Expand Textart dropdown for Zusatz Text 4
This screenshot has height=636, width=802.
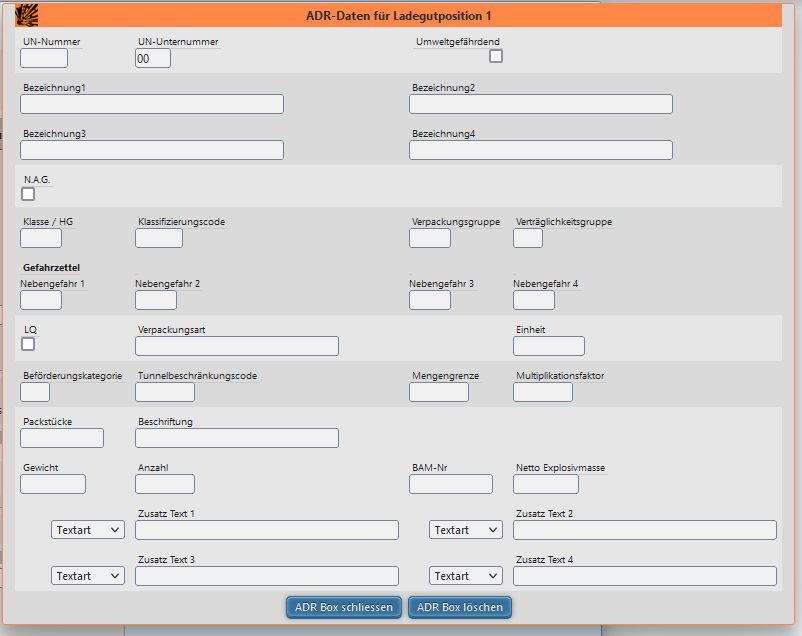pyautogui.click(x=466, y=576)
